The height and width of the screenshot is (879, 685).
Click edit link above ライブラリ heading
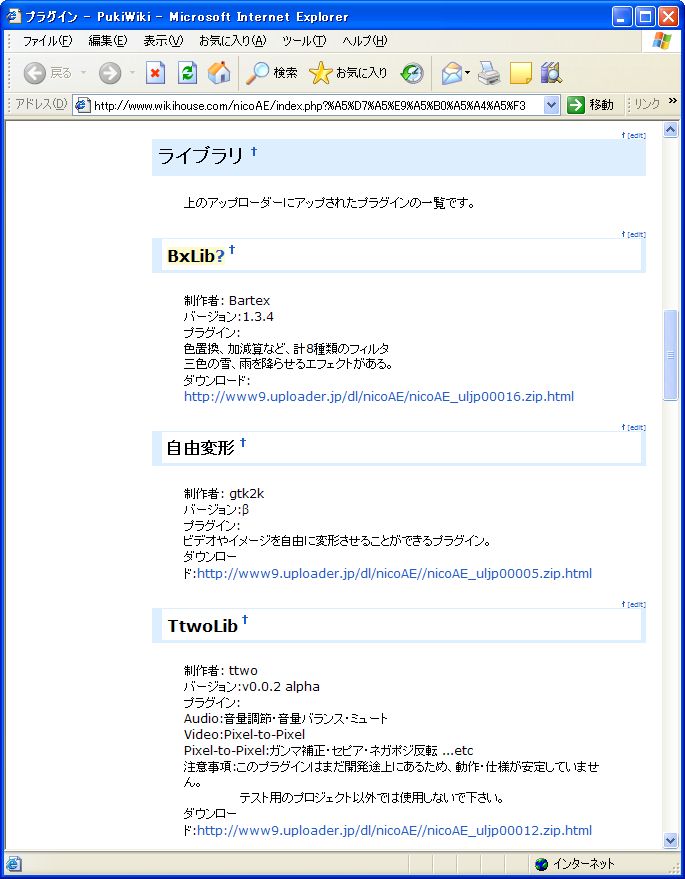click(x=636, y=135)
